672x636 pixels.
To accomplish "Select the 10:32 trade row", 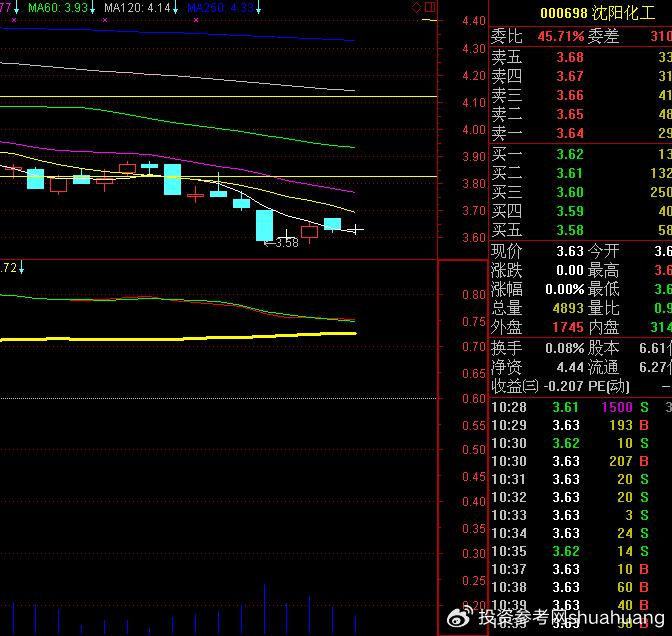I will pos(581,497).
